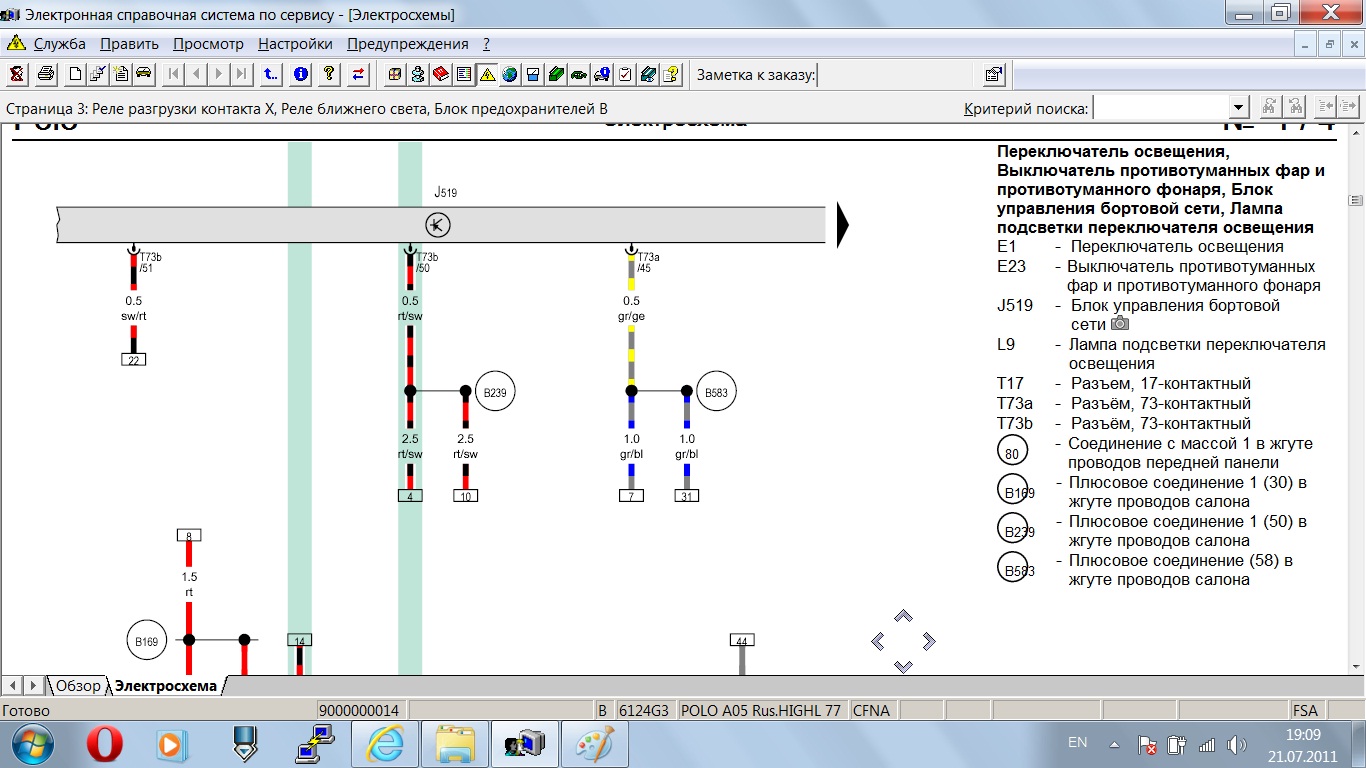
Task: Click the yellow question mark toolbar icon
Action: tap(329, 74)
